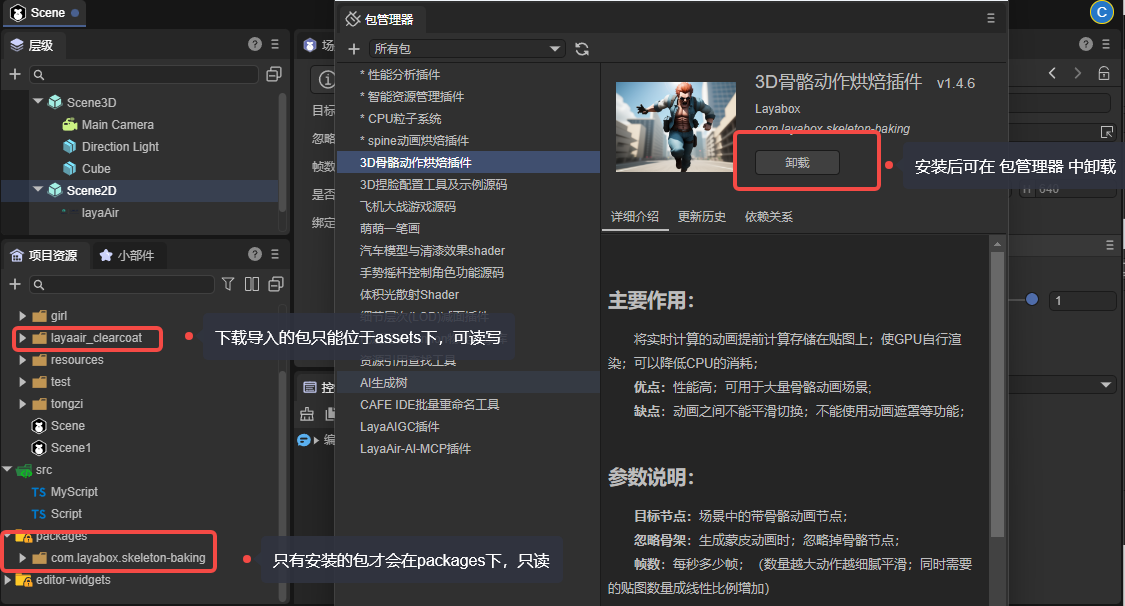Collapse all nodes in hierarchy panel
The width and height of the screenshot is (1125, 606).
(x=273, y=75)
